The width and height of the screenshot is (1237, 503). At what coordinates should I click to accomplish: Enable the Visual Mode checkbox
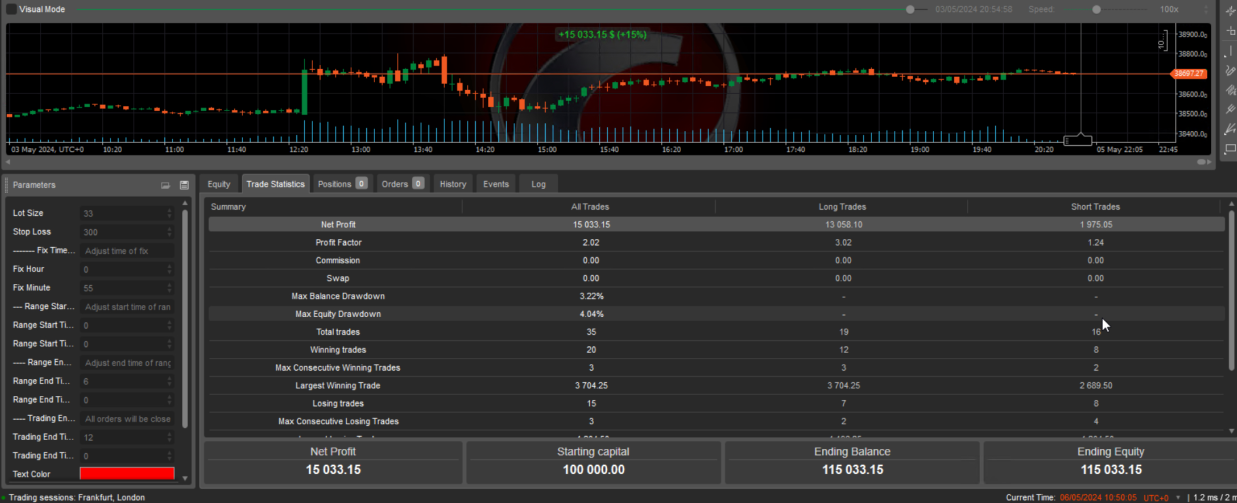11,9
